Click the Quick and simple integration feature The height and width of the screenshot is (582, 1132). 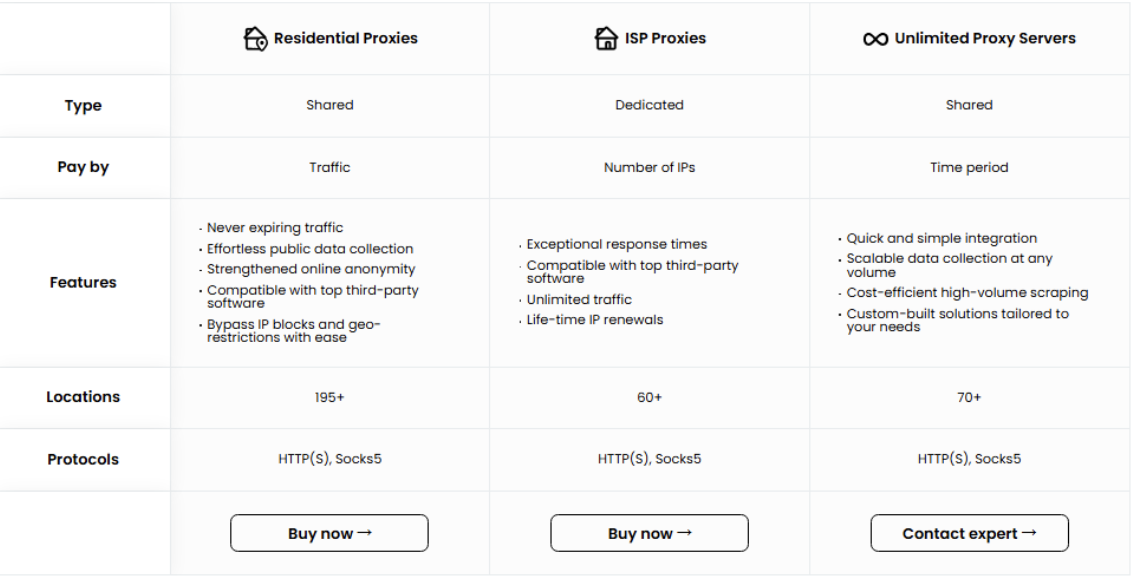[x=941, y=238]
